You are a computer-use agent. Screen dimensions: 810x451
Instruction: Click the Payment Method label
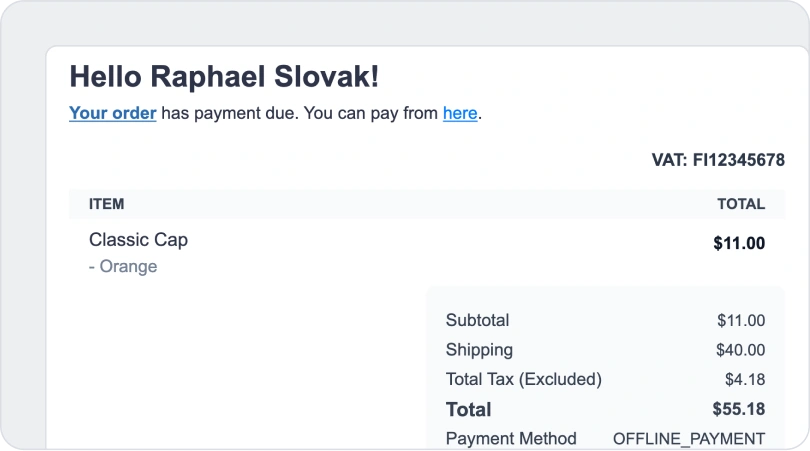point(510,438)
